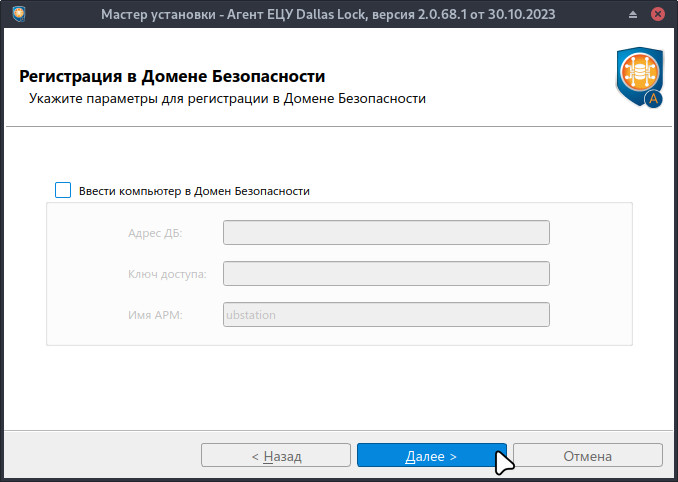
Task: Click the blue 'A' badge on the shield logo
Action: click(x=654, y=99)
